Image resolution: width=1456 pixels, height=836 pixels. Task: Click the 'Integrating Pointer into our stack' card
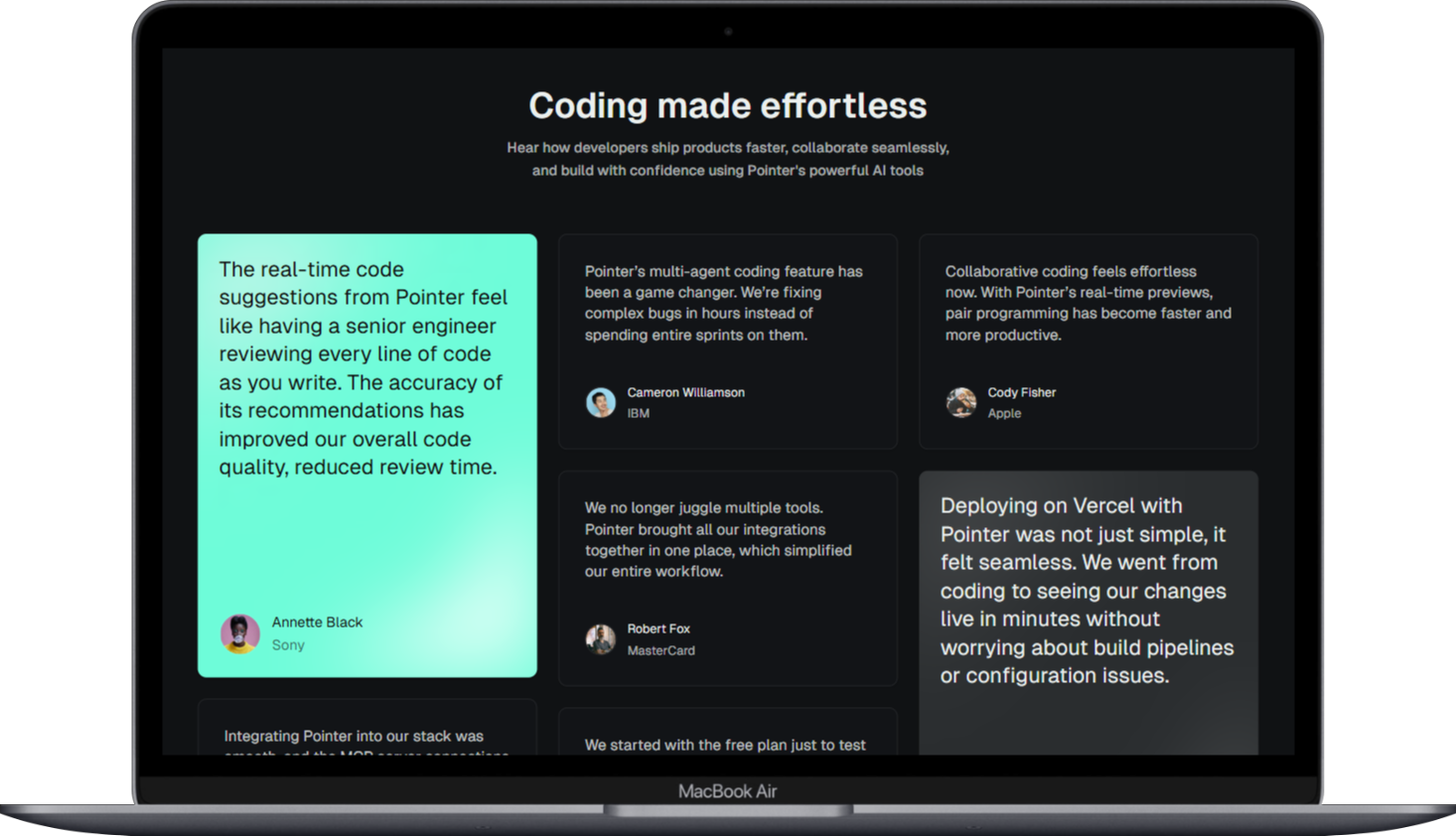click(x=366, y=733)
